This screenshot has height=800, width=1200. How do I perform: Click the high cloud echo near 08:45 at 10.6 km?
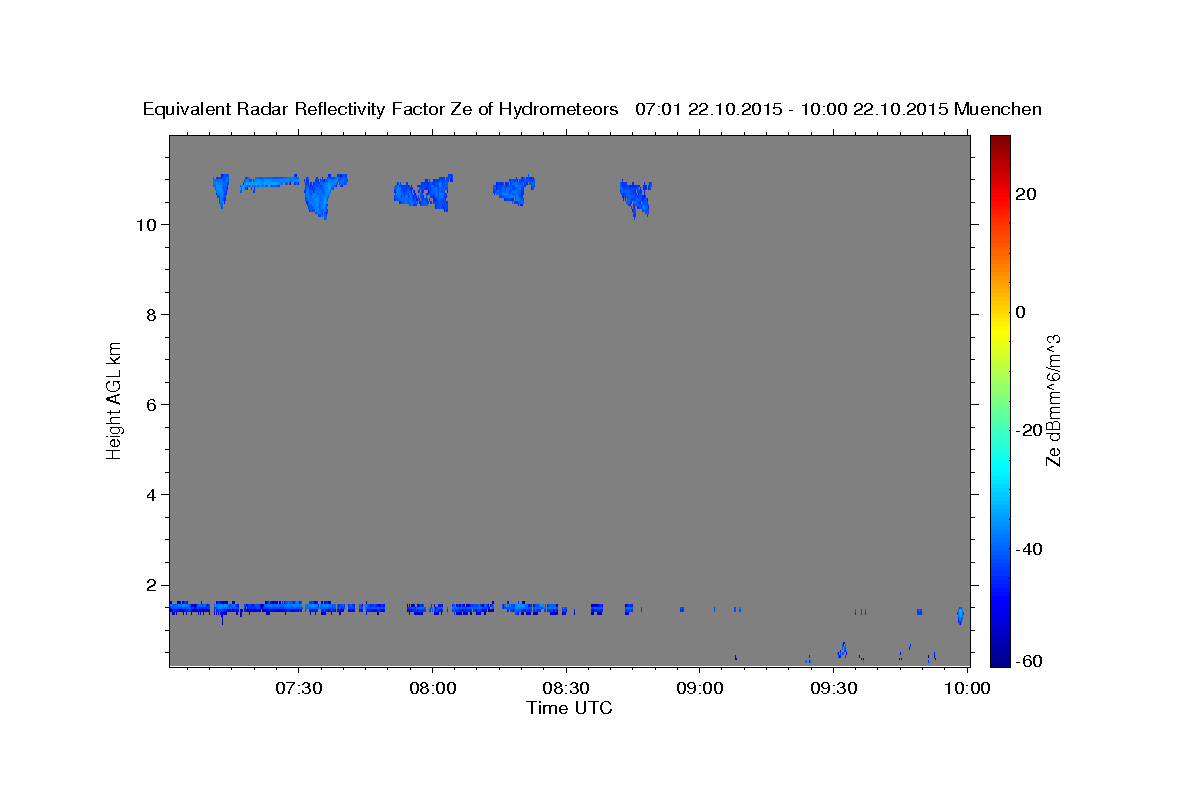click(635, 197)
